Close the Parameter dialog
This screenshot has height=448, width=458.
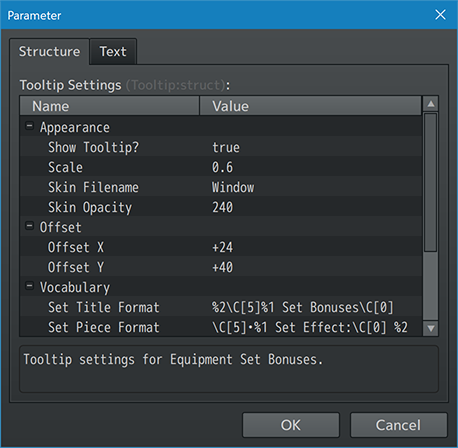(x=440, y=15)
